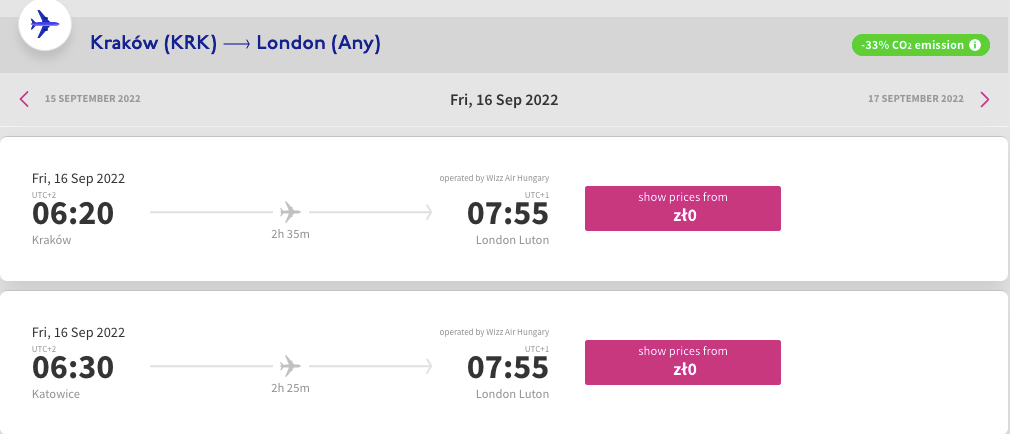Select 17 September 2022 date link

(x=915, y=99)
